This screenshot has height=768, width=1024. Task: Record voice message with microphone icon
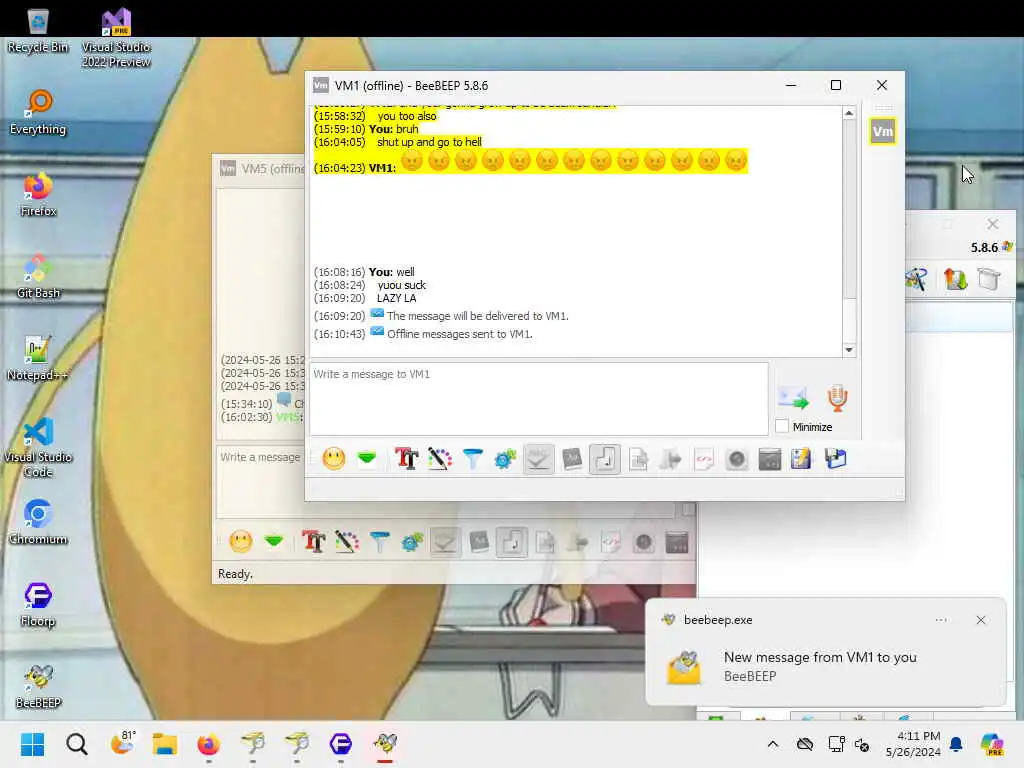pyautogui.click(x=837, y=398)
